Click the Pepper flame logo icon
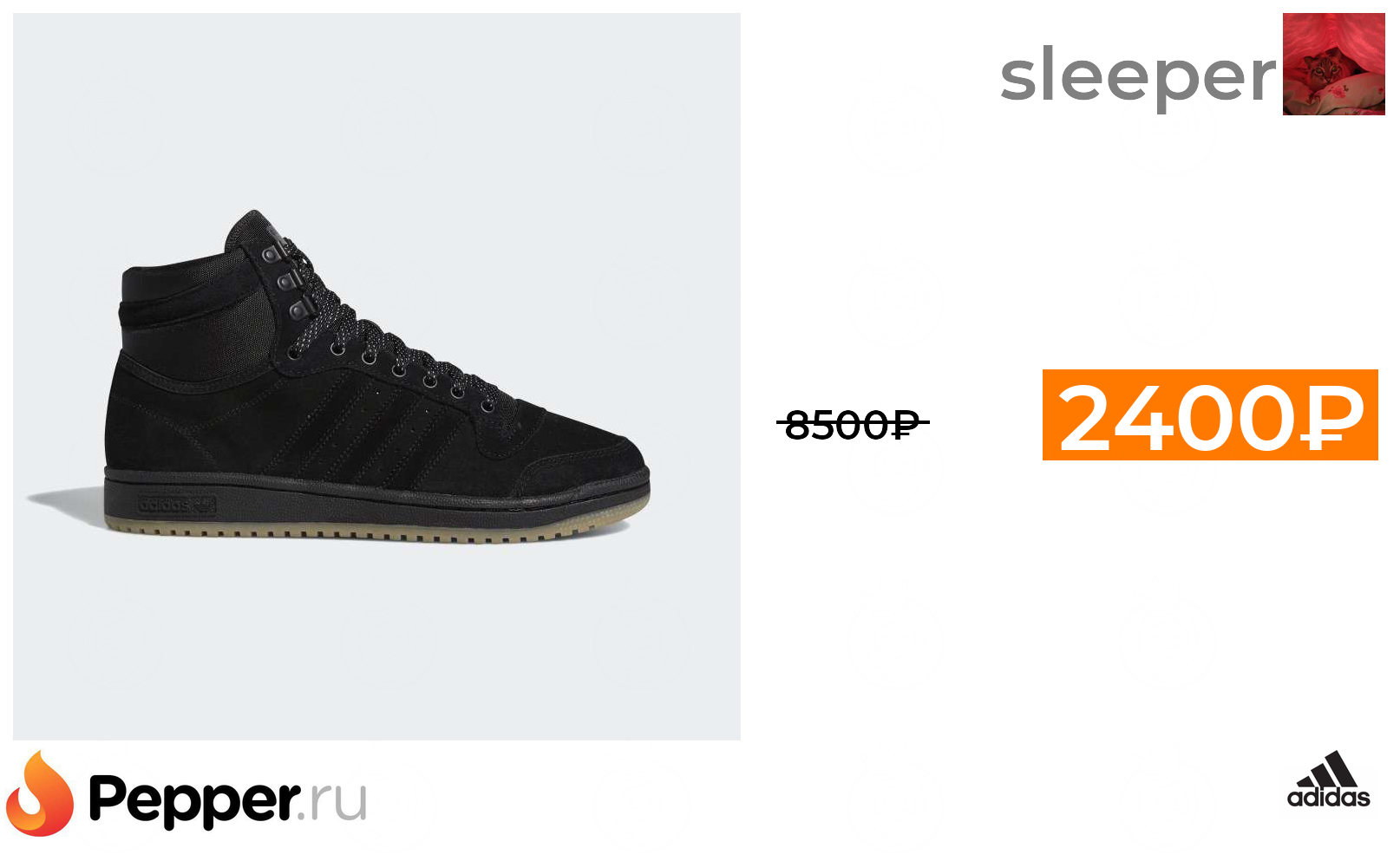1400x861 pixels. [40, 793]
